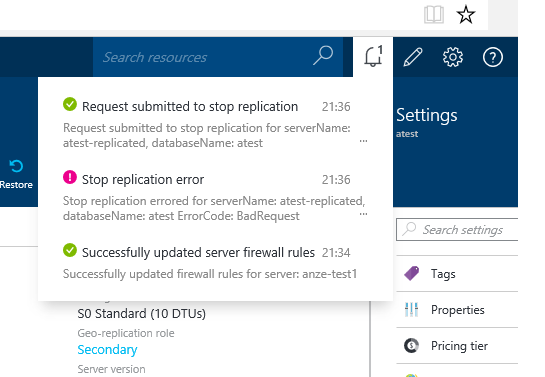Click the firewall description mentioning anze-test1
Image resolution: width=545 pixels, height=377 pixels.
coord(210,274)
